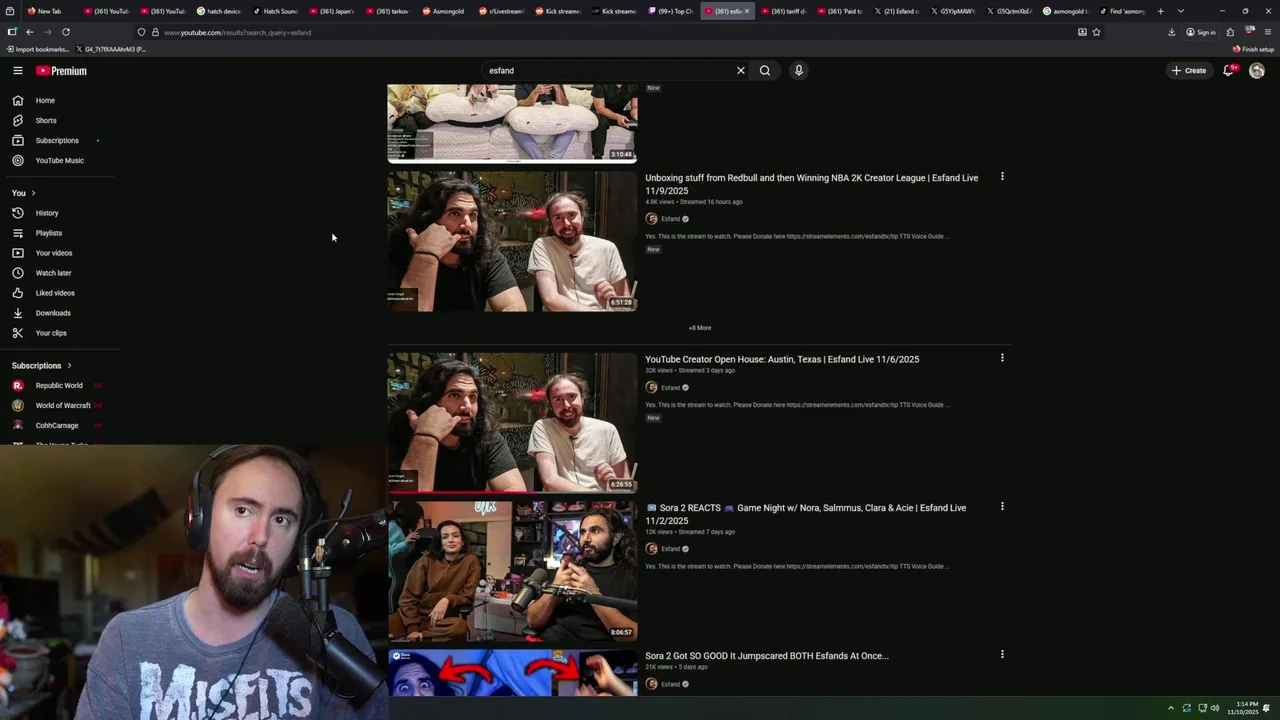Image resolution: width=1280 pixels, height=720 pixels.
Task: Open Unboxing stuff from Redbull video title
Action: 811,184
